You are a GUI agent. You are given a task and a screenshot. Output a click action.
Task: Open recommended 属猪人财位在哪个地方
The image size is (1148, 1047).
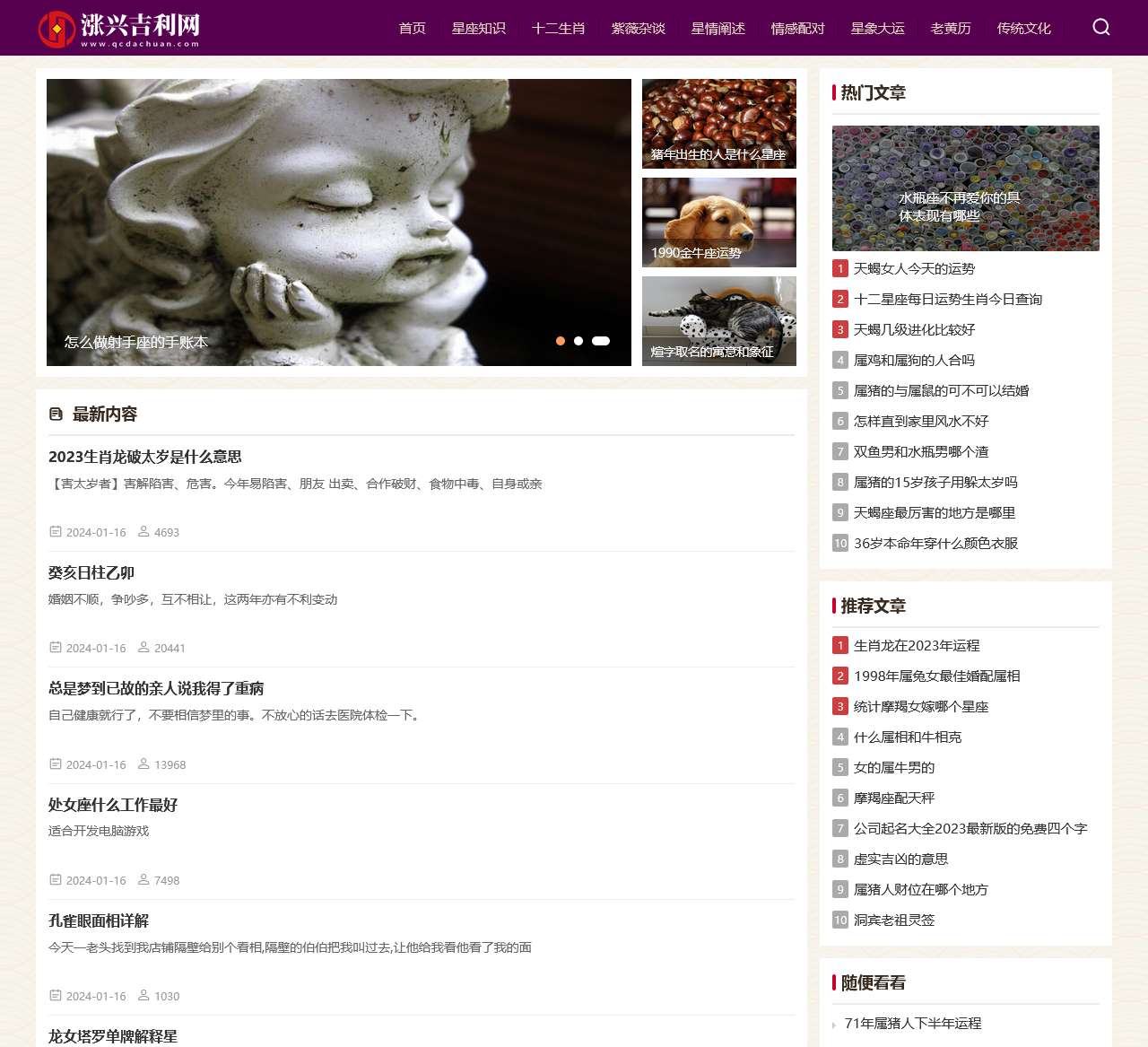pyautogui.click(x=921, y=889)
